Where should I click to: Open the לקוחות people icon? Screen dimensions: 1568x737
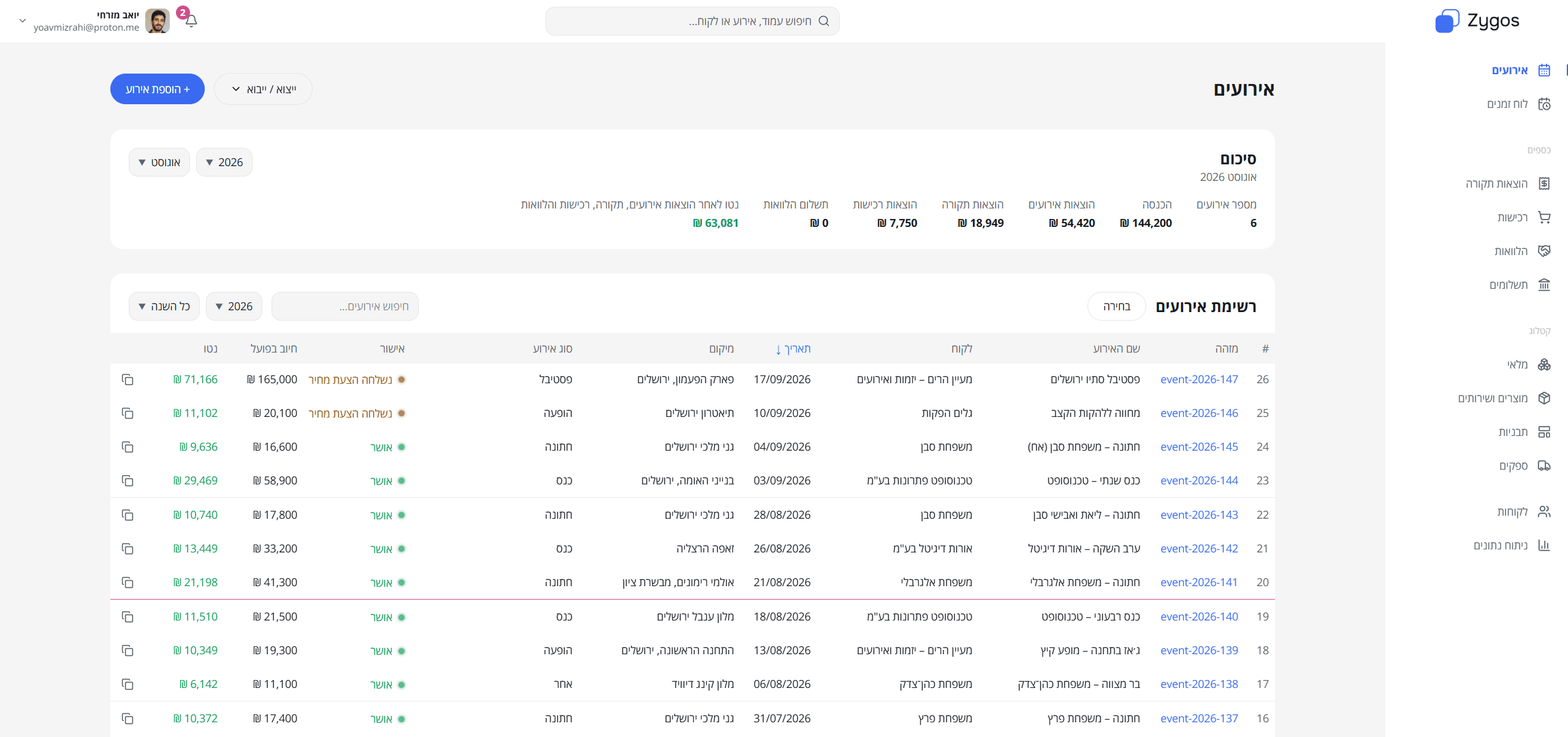1544,511
